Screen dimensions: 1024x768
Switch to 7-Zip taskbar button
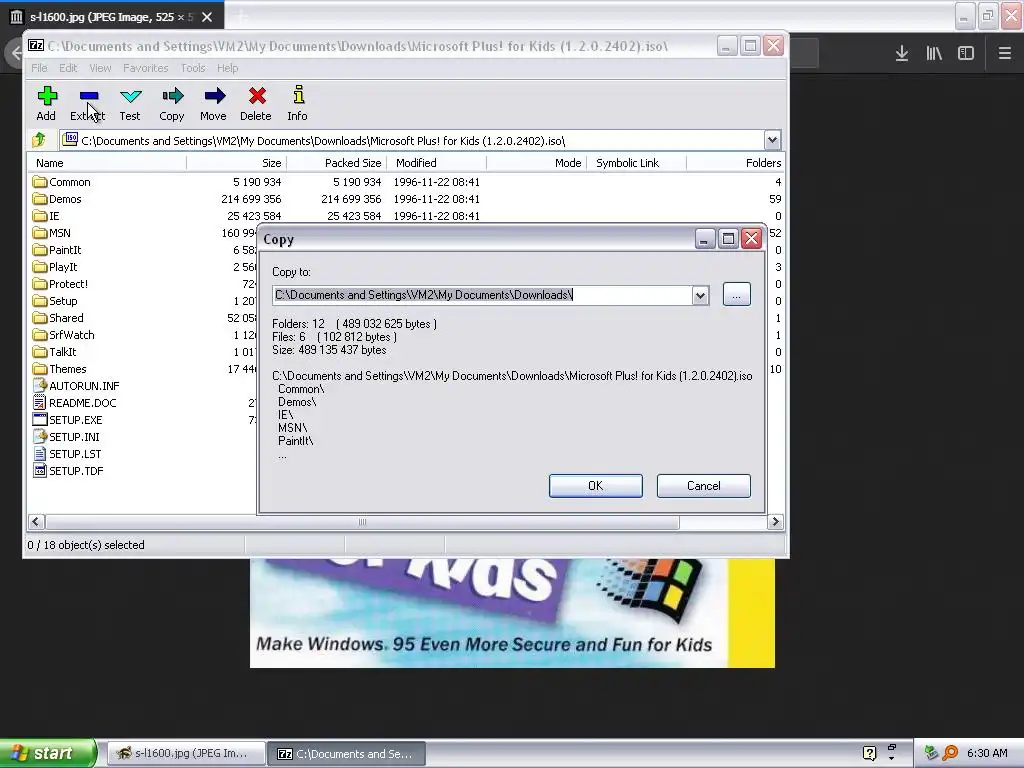coord(347,754)
